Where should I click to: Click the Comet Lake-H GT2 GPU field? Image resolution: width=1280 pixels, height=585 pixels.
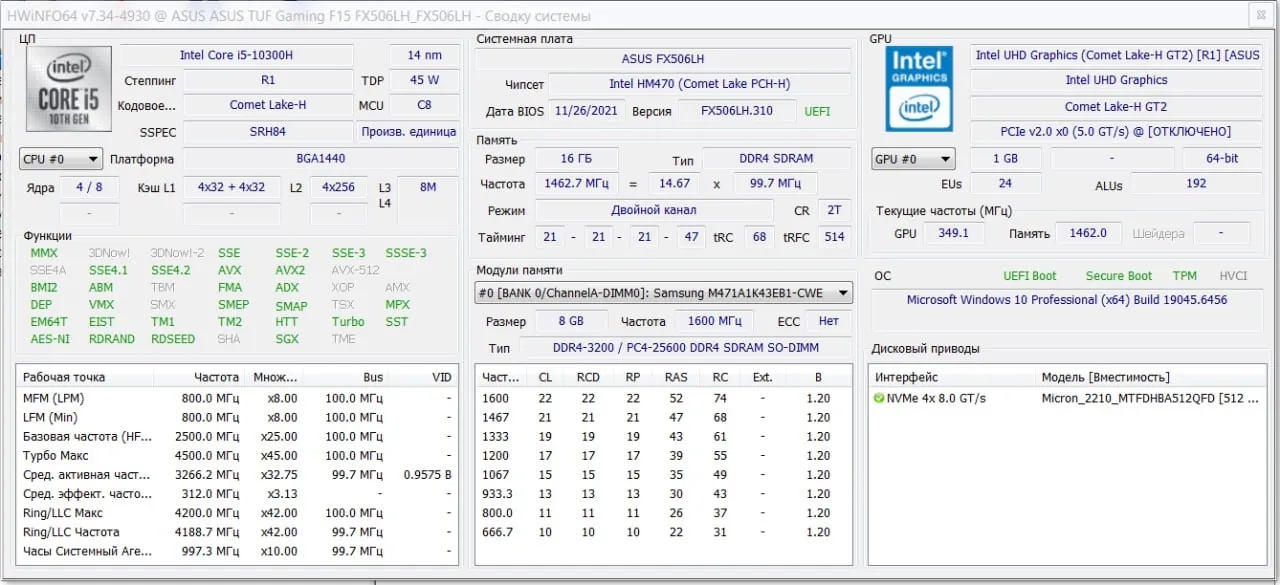pos(1116,106)
